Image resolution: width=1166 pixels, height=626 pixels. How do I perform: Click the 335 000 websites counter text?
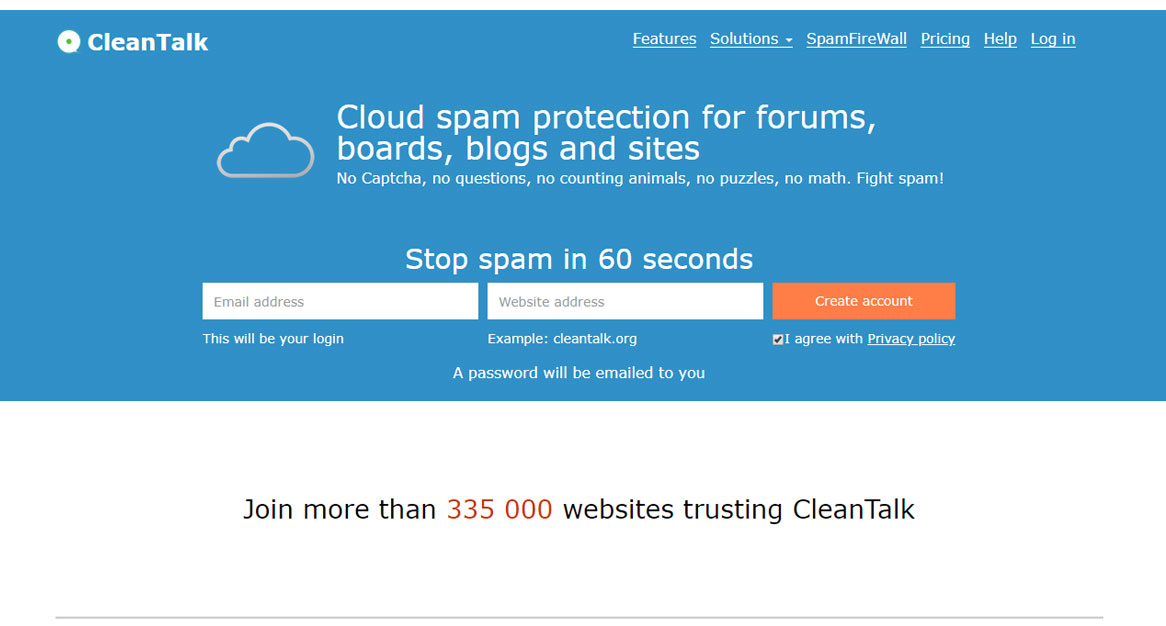(499, 509)
